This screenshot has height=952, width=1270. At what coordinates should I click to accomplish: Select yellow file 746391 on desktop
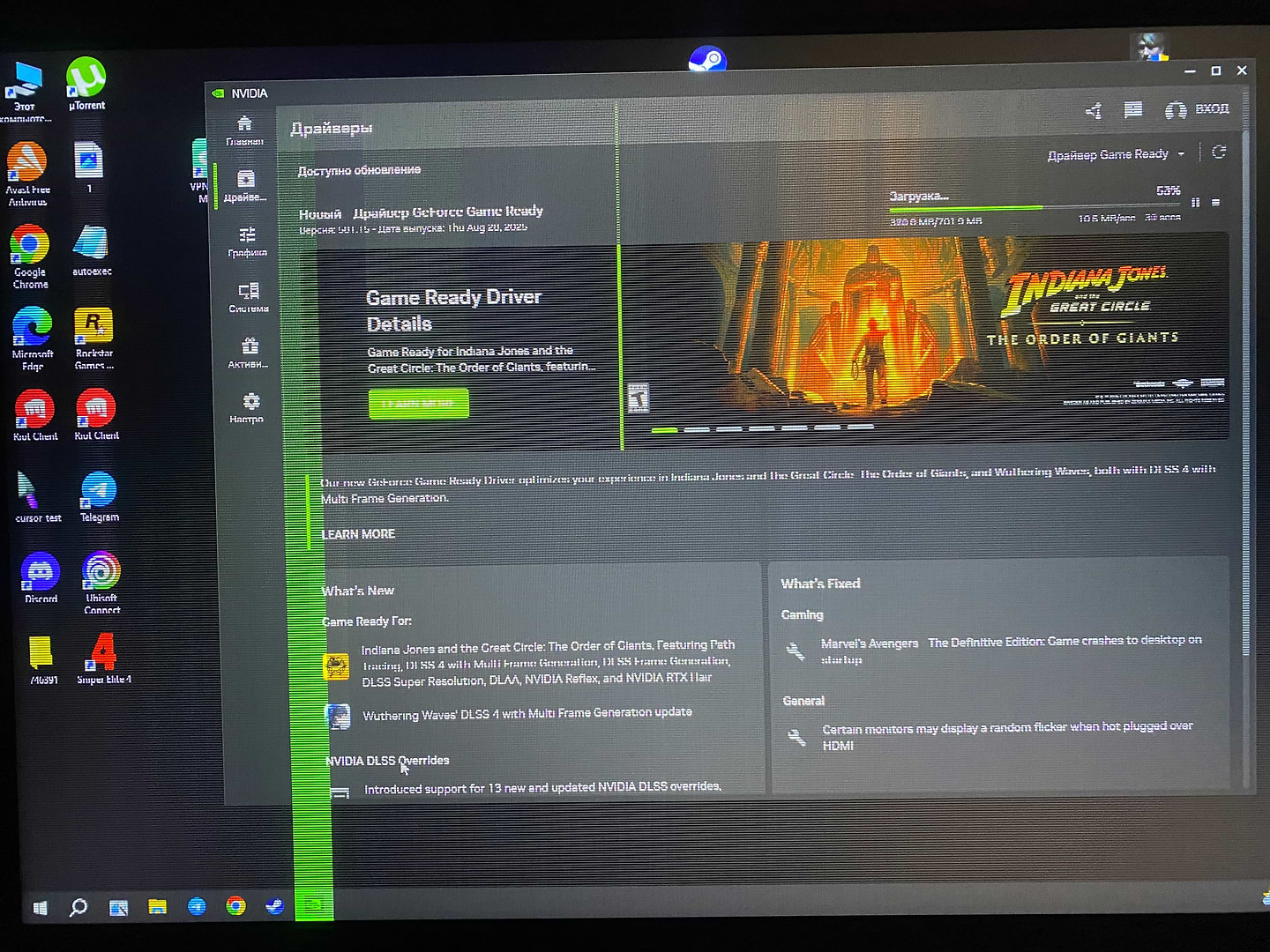[x=42, y=659]
